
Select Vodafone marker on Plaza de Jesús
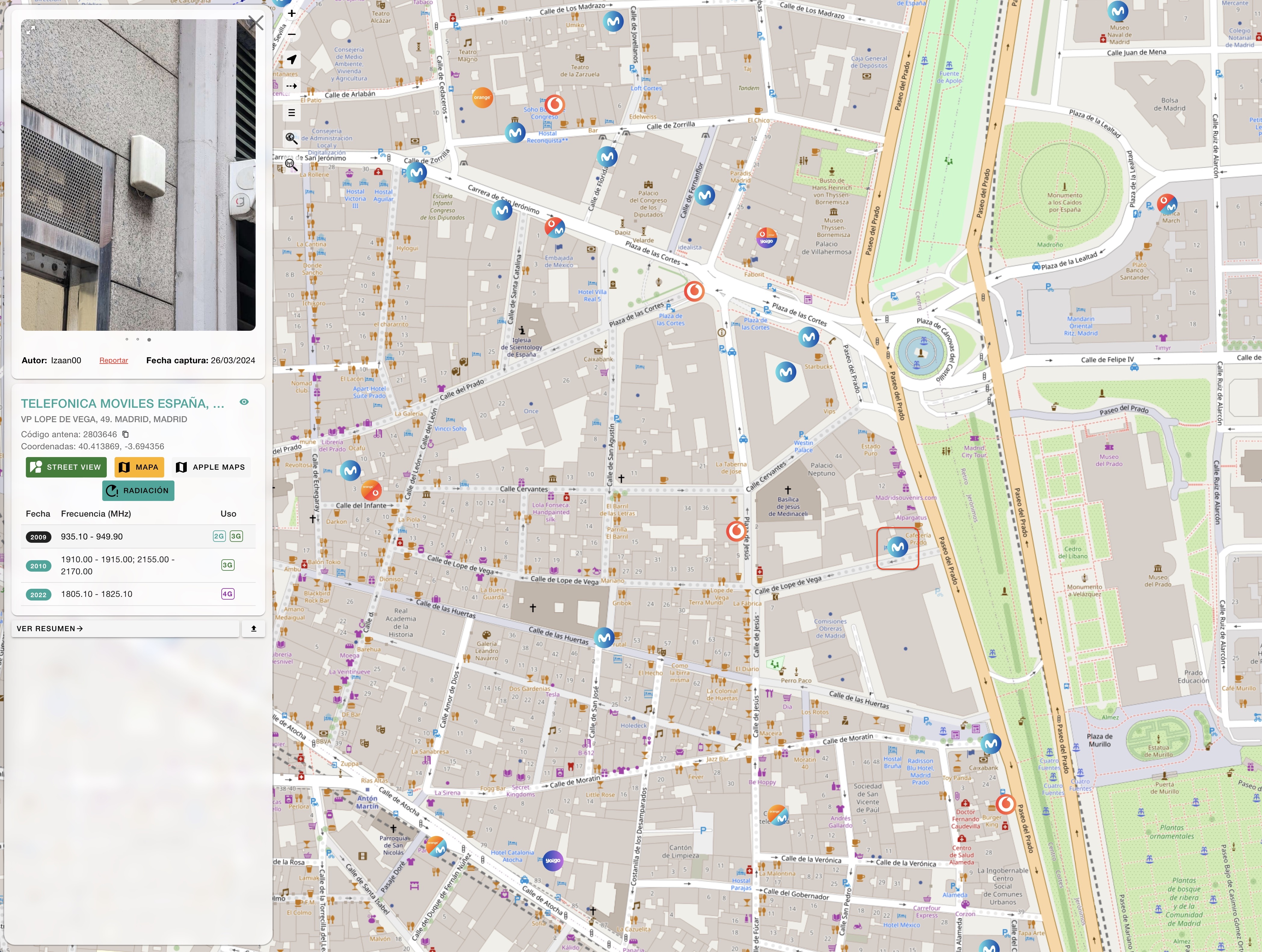736,531
